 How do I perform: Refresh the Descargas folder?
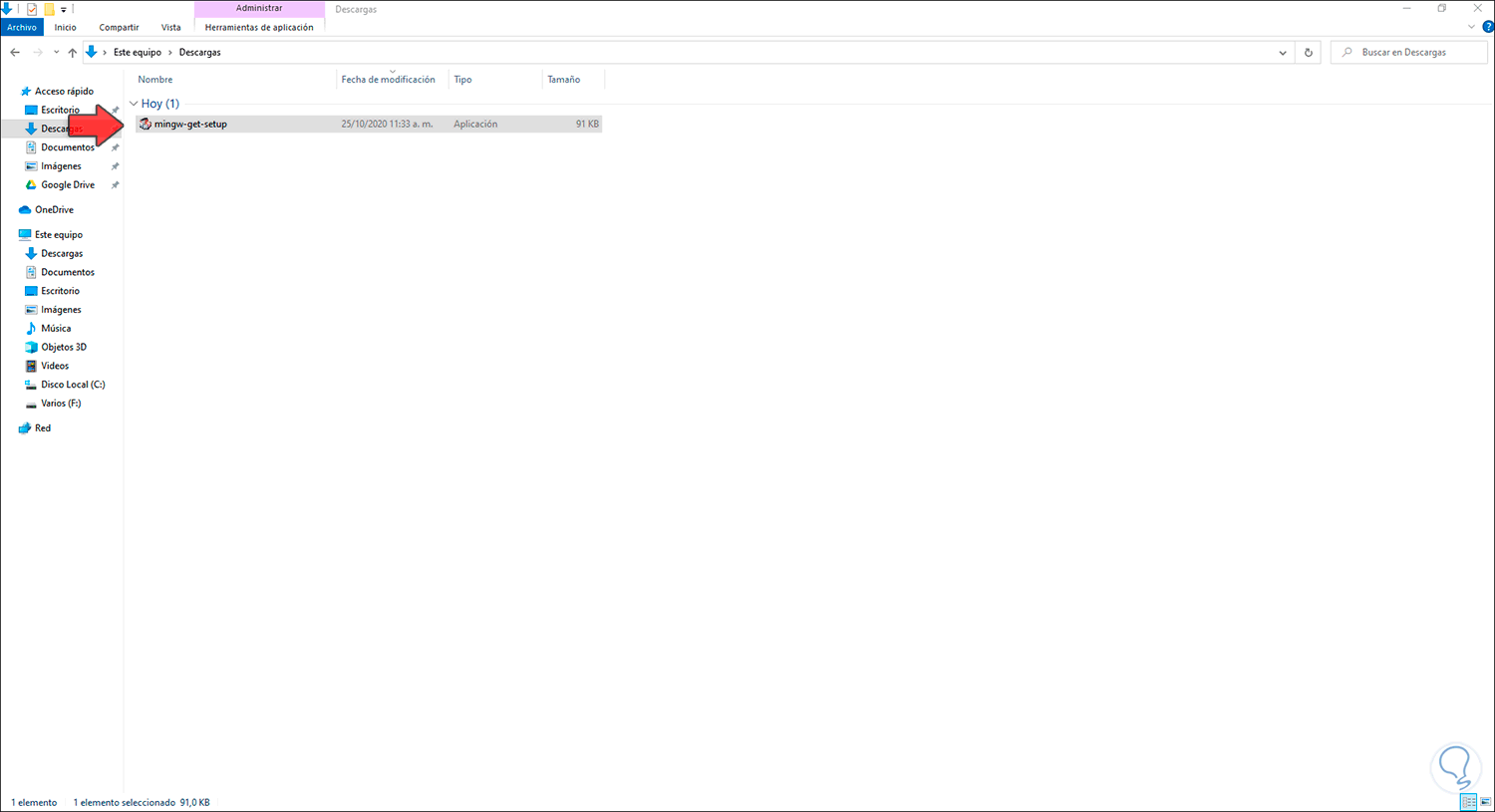1309,53
